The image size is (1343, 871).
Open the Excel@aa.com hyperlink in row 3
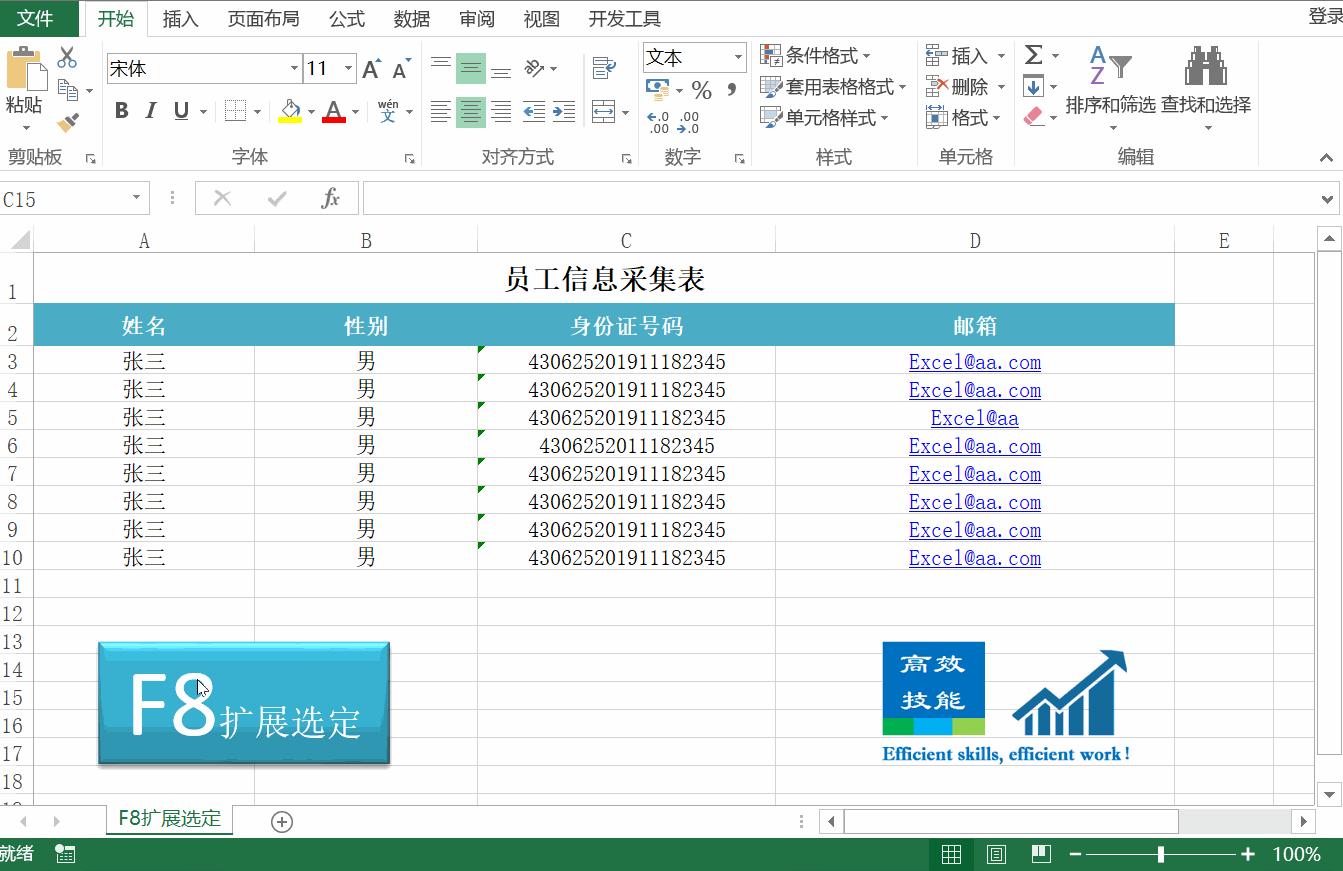pyautogui.click(x=974, y=362)
